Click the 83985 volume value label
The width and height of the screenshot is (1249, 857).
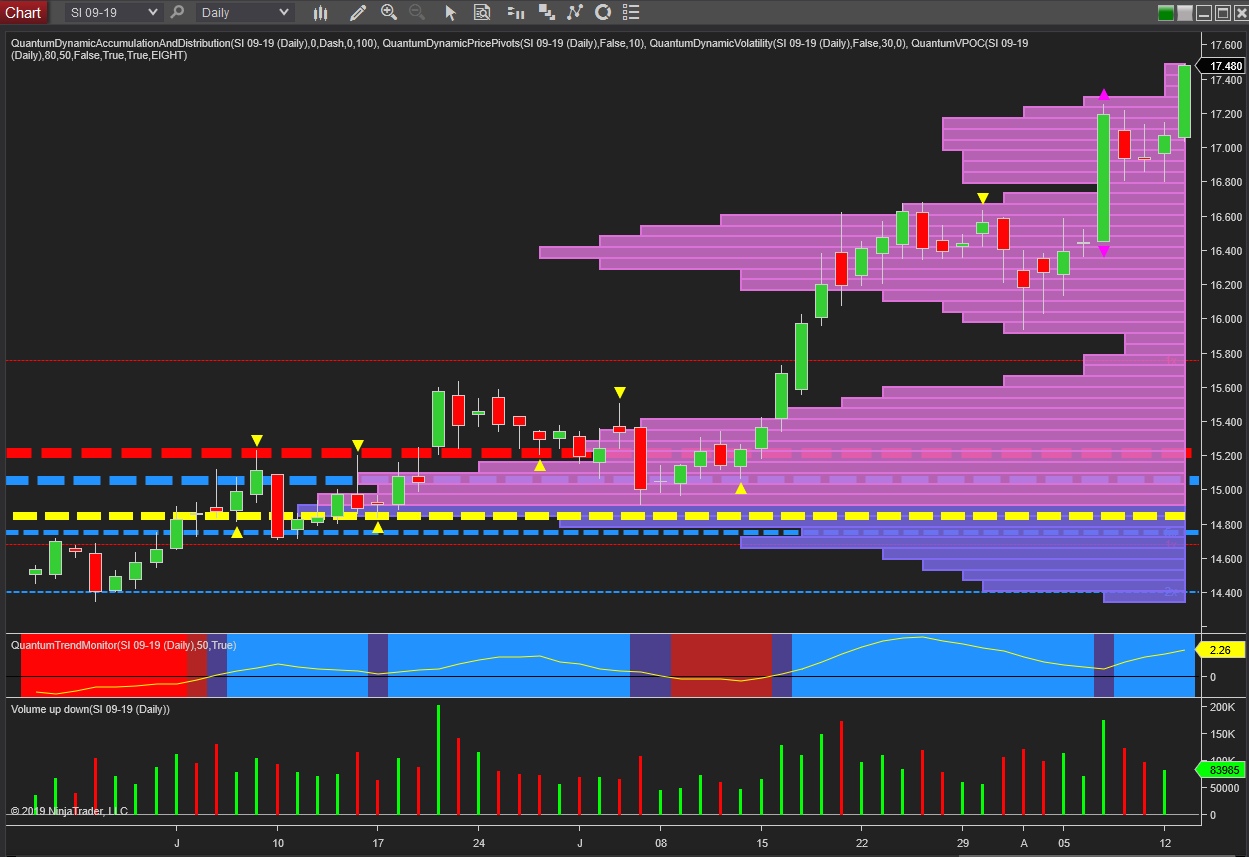click(x=1220, y=770)
